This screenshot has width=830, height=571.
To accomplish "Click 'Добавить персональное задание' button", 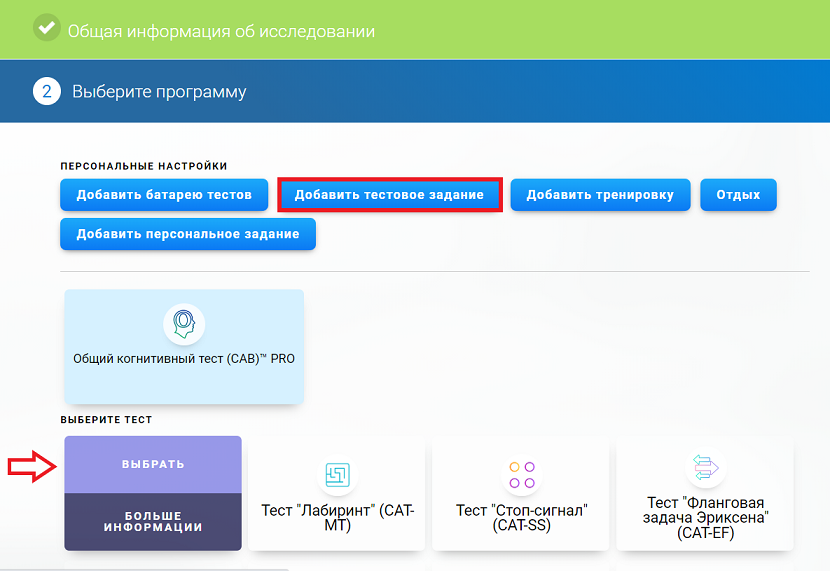I will 188,234.
